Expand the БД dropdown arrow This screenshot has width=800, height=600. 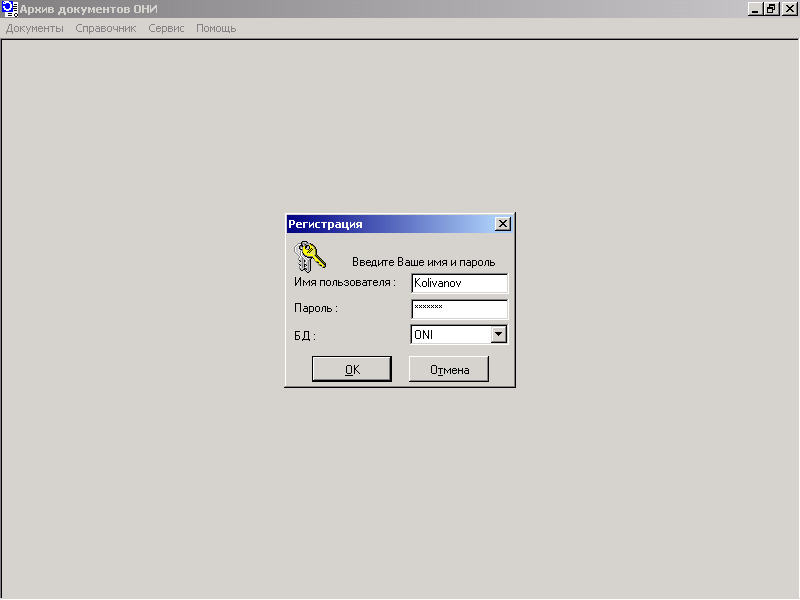498,335
